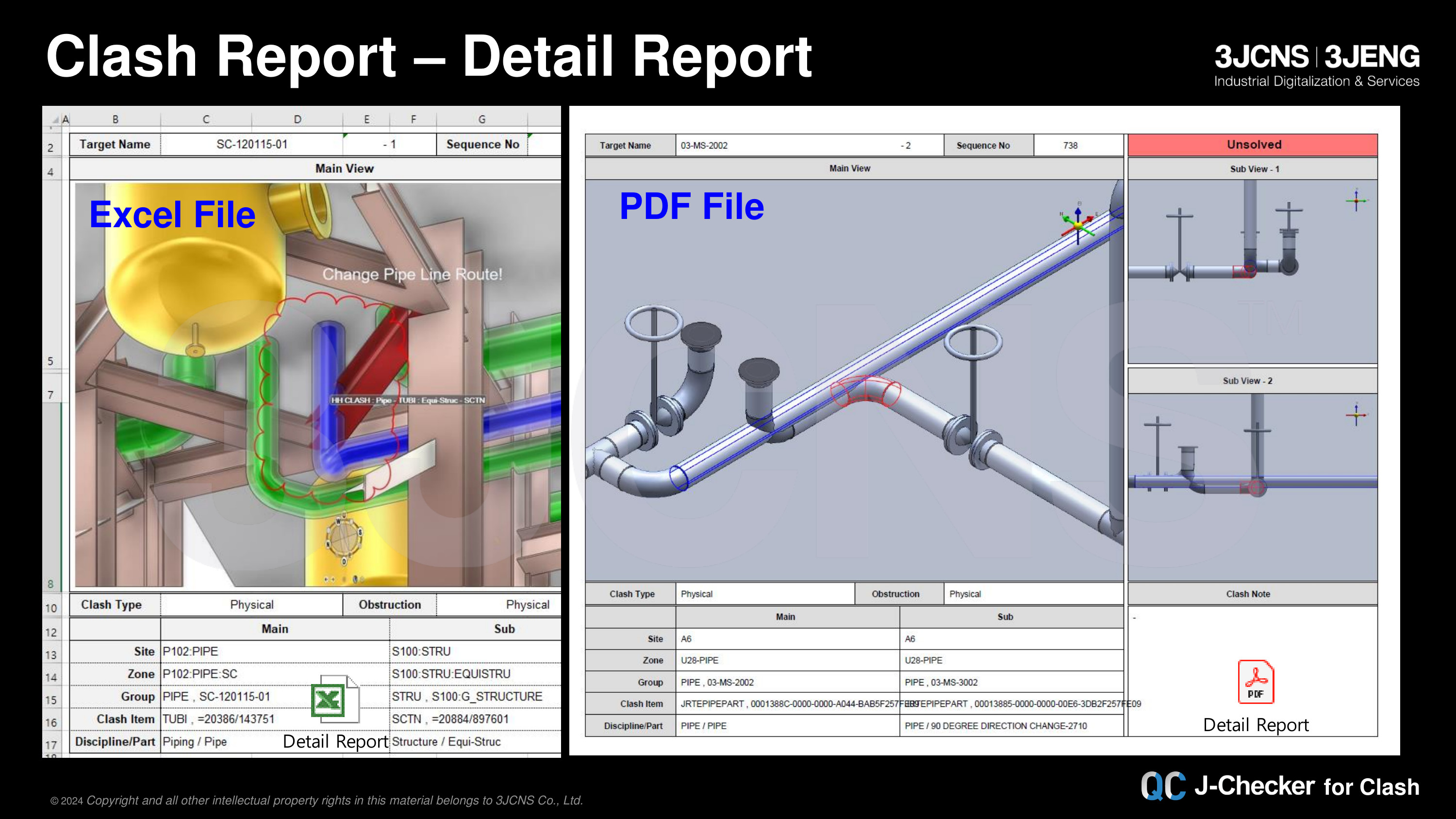Viewport: 1456px width, 819px height.
Task: Click the Clash Note field
Action: 1253,670
